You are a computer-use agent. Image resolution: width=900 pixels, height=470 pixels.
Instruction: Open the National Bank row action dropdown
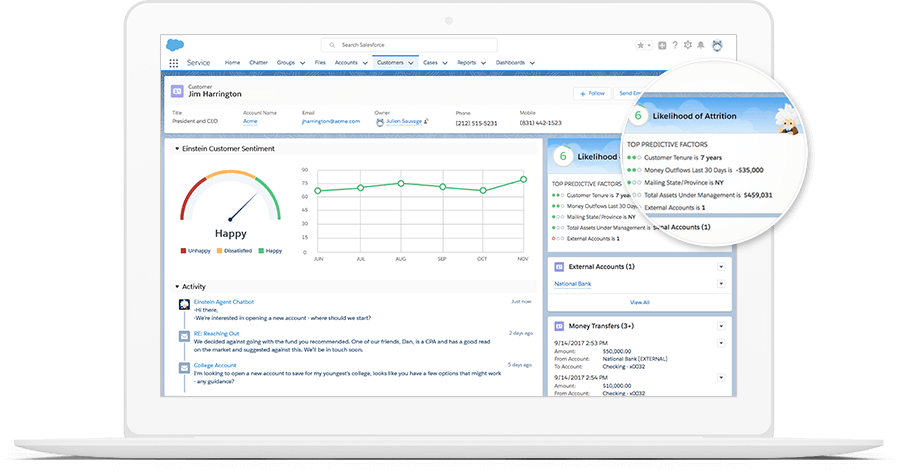click(721, 284)
